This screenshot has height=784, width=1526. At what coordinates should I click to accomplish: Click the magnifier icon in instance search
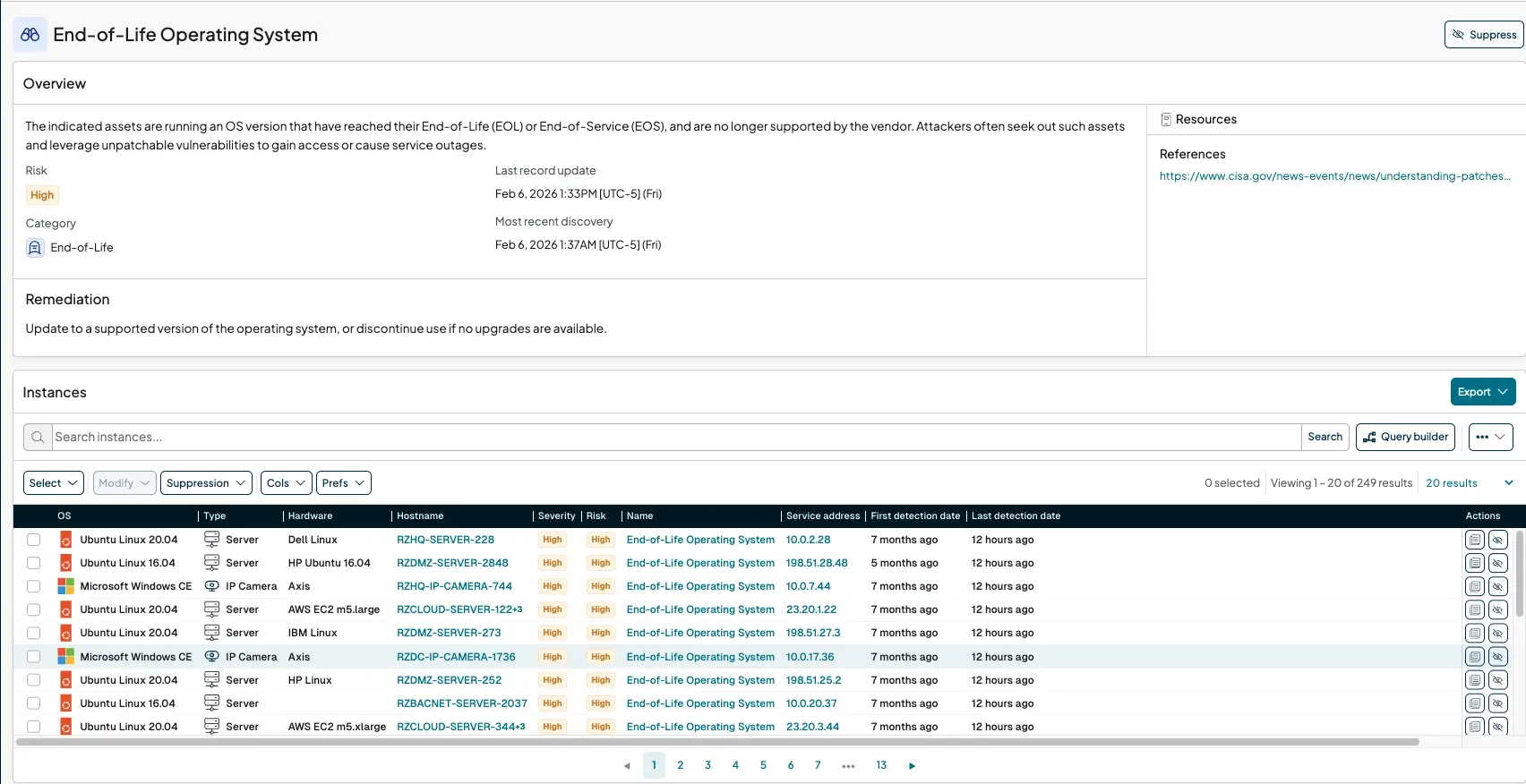point(38,438)
